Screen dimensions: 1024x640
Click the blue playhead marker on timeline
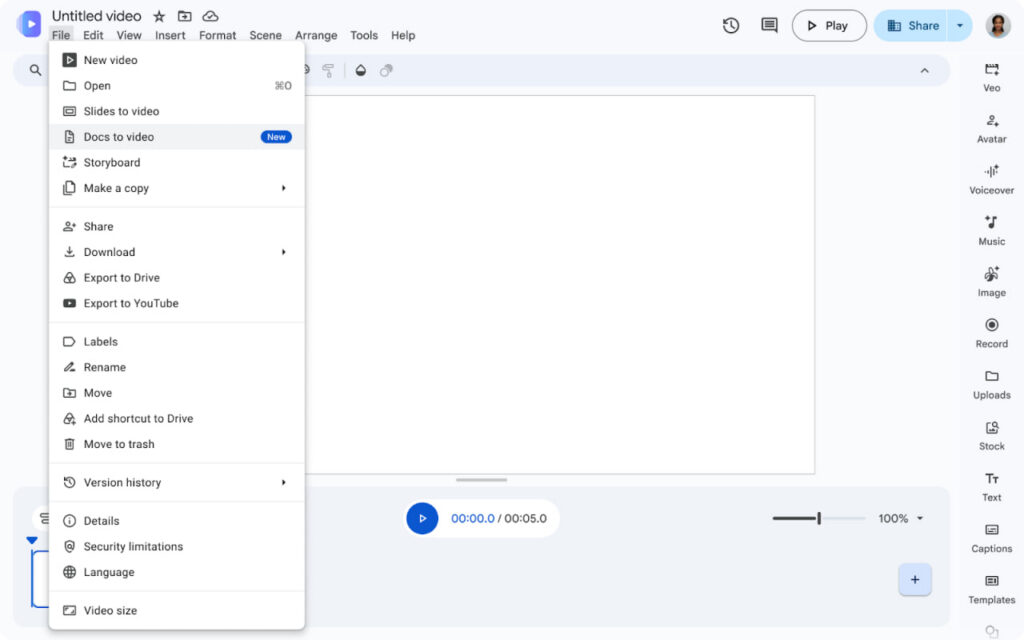point(32,540)
